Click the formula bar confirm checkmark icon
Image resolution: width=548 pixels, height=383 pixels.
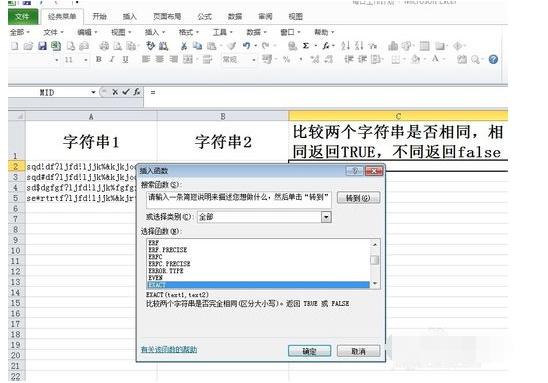[126, 92]
